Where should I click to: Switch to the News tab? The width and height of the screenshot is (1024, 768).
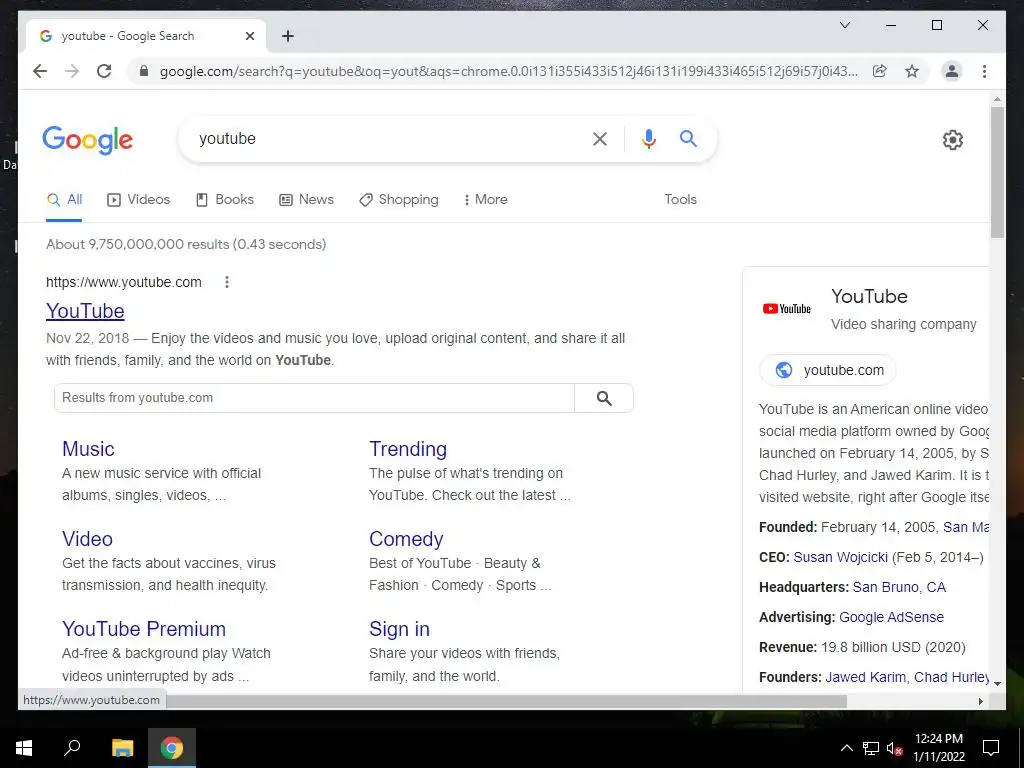pos(306,200)
